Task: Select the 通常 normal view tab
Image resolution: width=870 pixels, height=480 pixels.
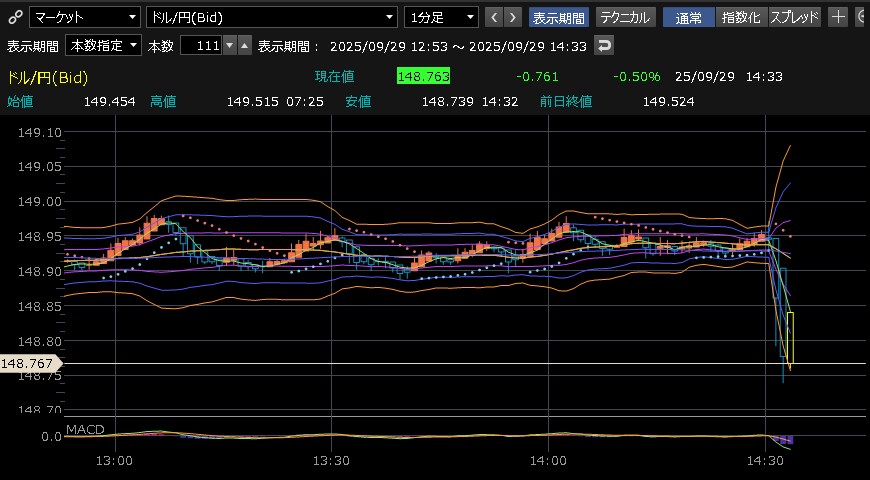Action: coord(688,17)
